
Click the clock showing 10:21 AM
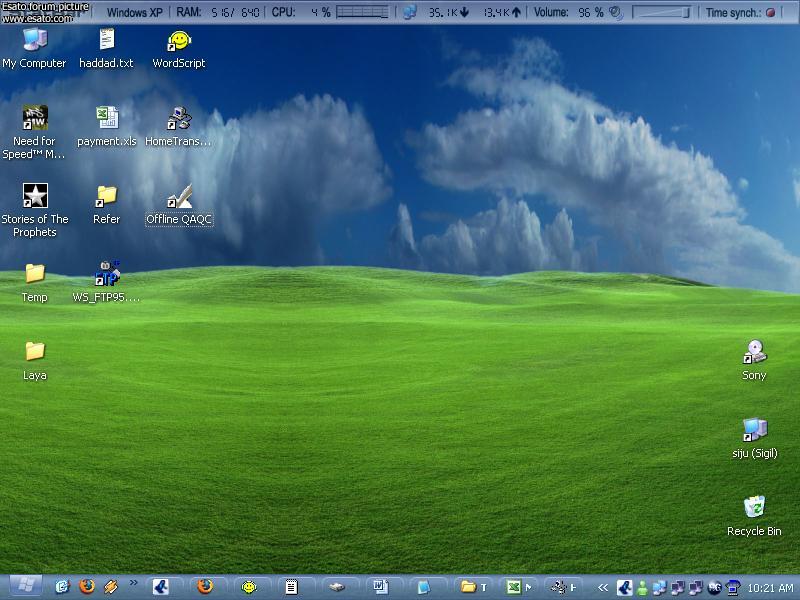coord(770,588)
